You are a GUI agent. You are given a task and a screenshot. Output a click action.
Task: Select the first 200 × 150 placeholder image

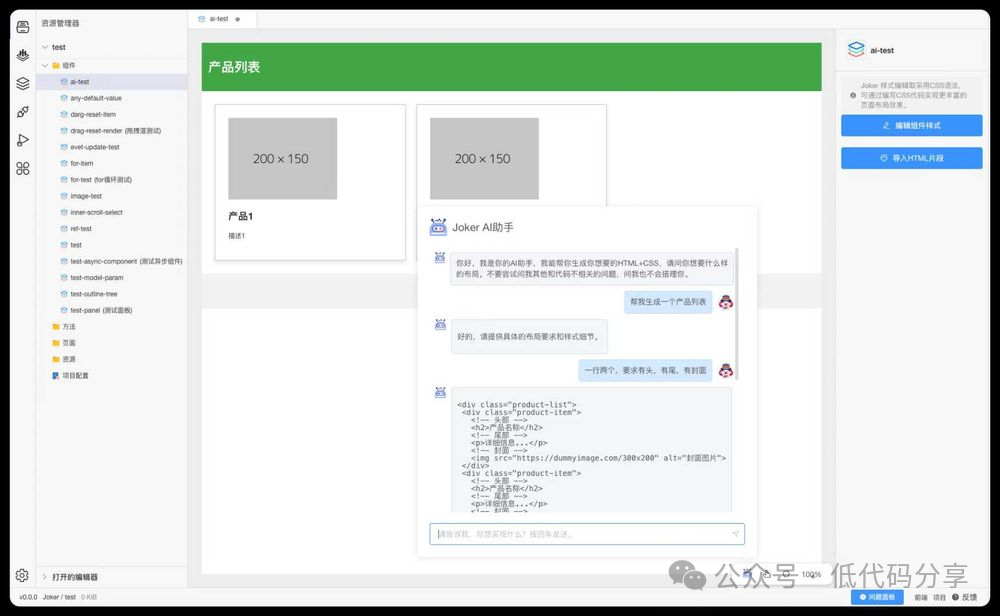point(283,159)
